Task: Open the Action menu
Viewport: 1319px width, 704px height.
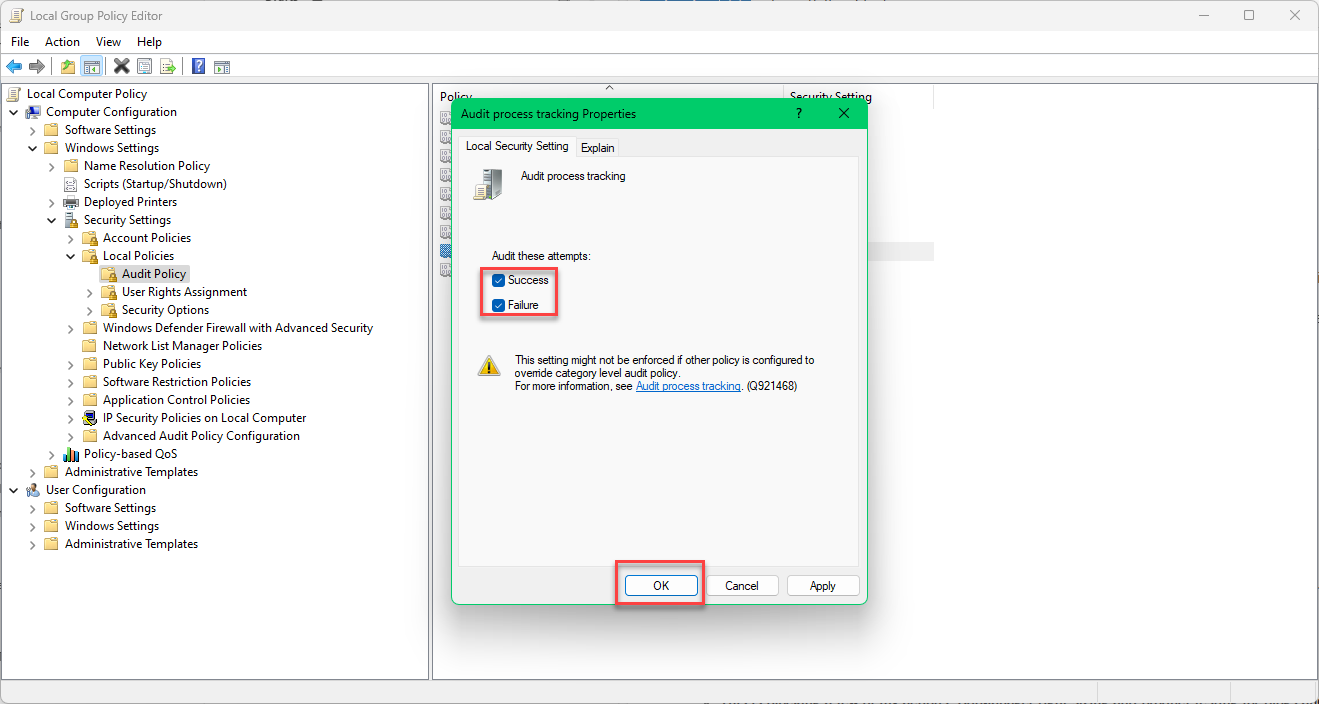Action: (62, 41)
